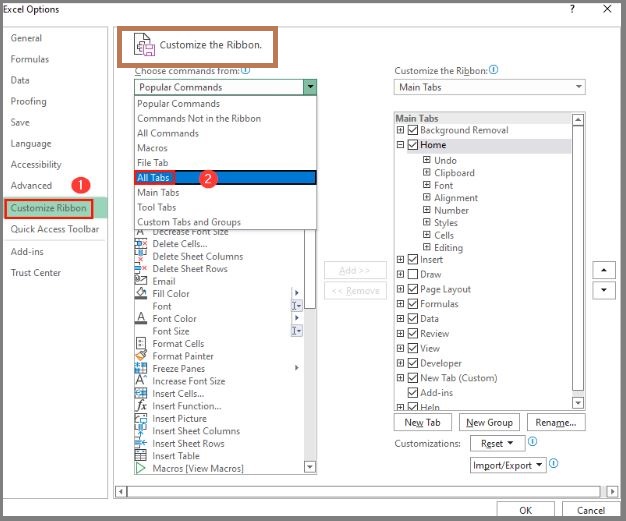Click info icon next to Import/Export

click(x=553, y=464)
